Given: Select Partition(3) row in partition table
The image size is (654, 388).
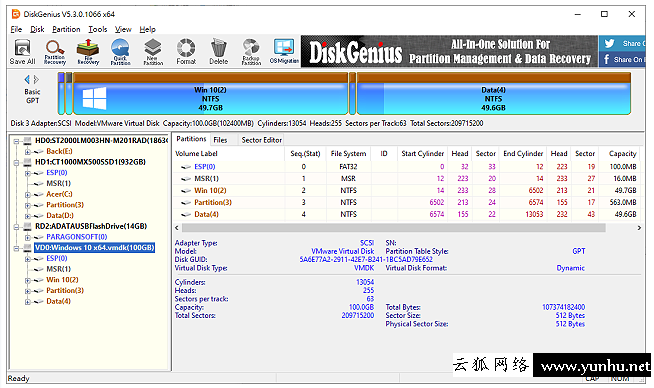Looking at the screenshot, I should click(406, 202).
